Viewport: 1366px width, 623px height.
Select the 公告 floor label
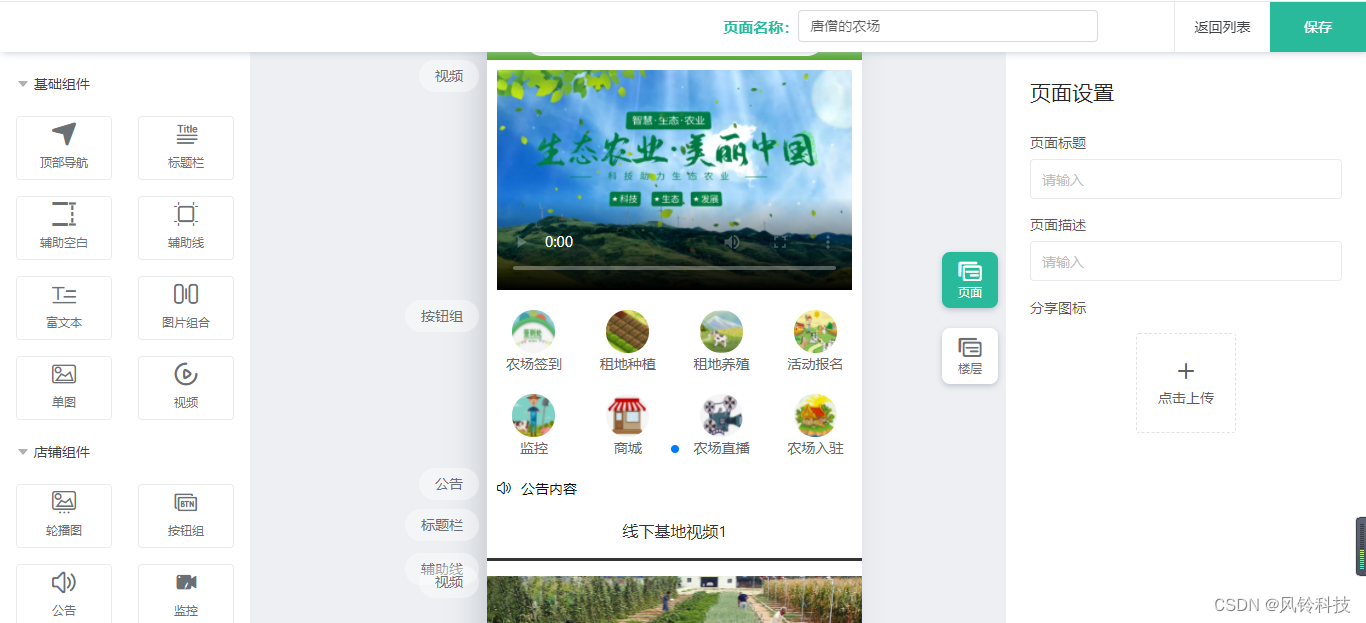tap(449, 484)
